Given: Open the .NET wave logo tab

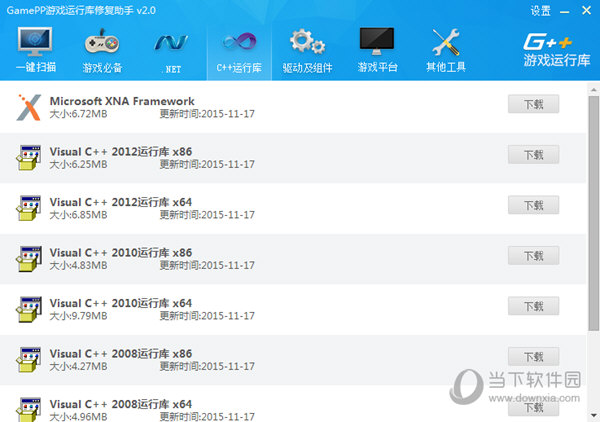Looking at the screenshot, I should click(x=171, y=43).
